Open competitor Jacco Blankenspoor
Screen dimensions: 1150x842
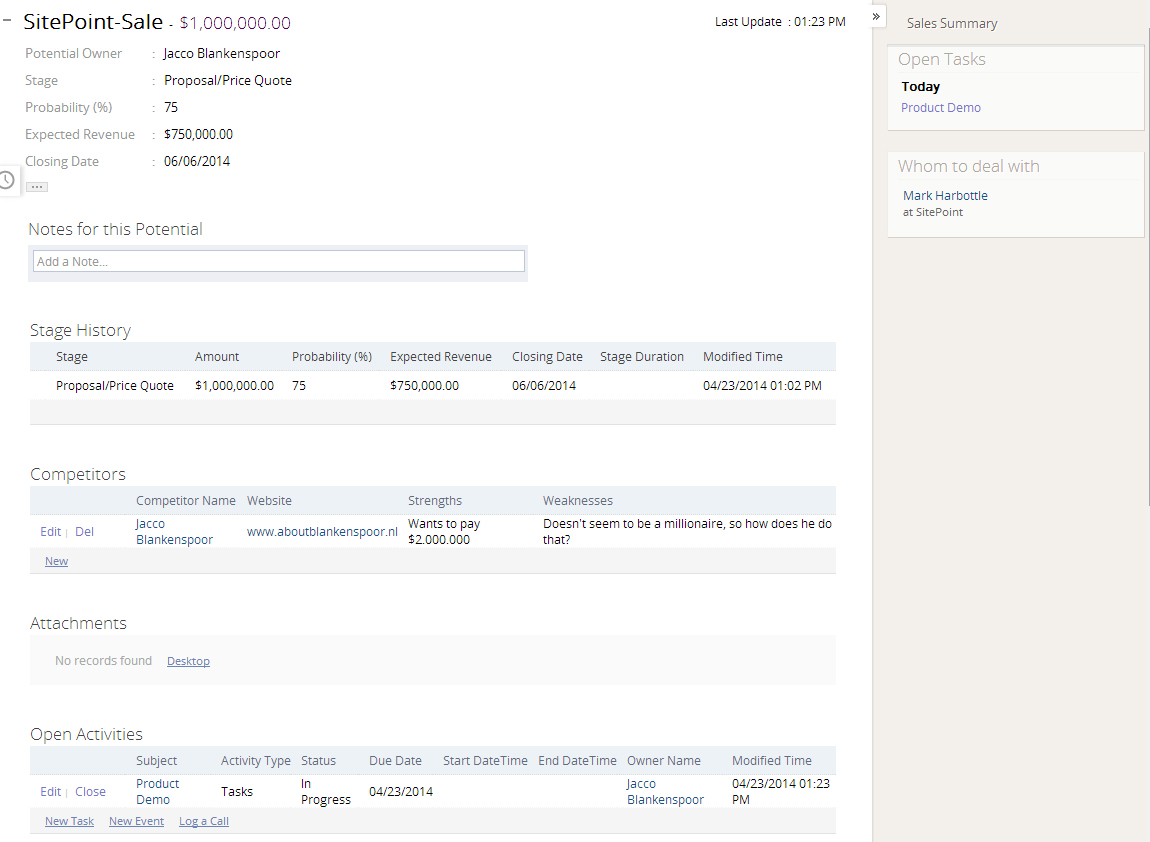pyautogui.click(x=174, y=532)
